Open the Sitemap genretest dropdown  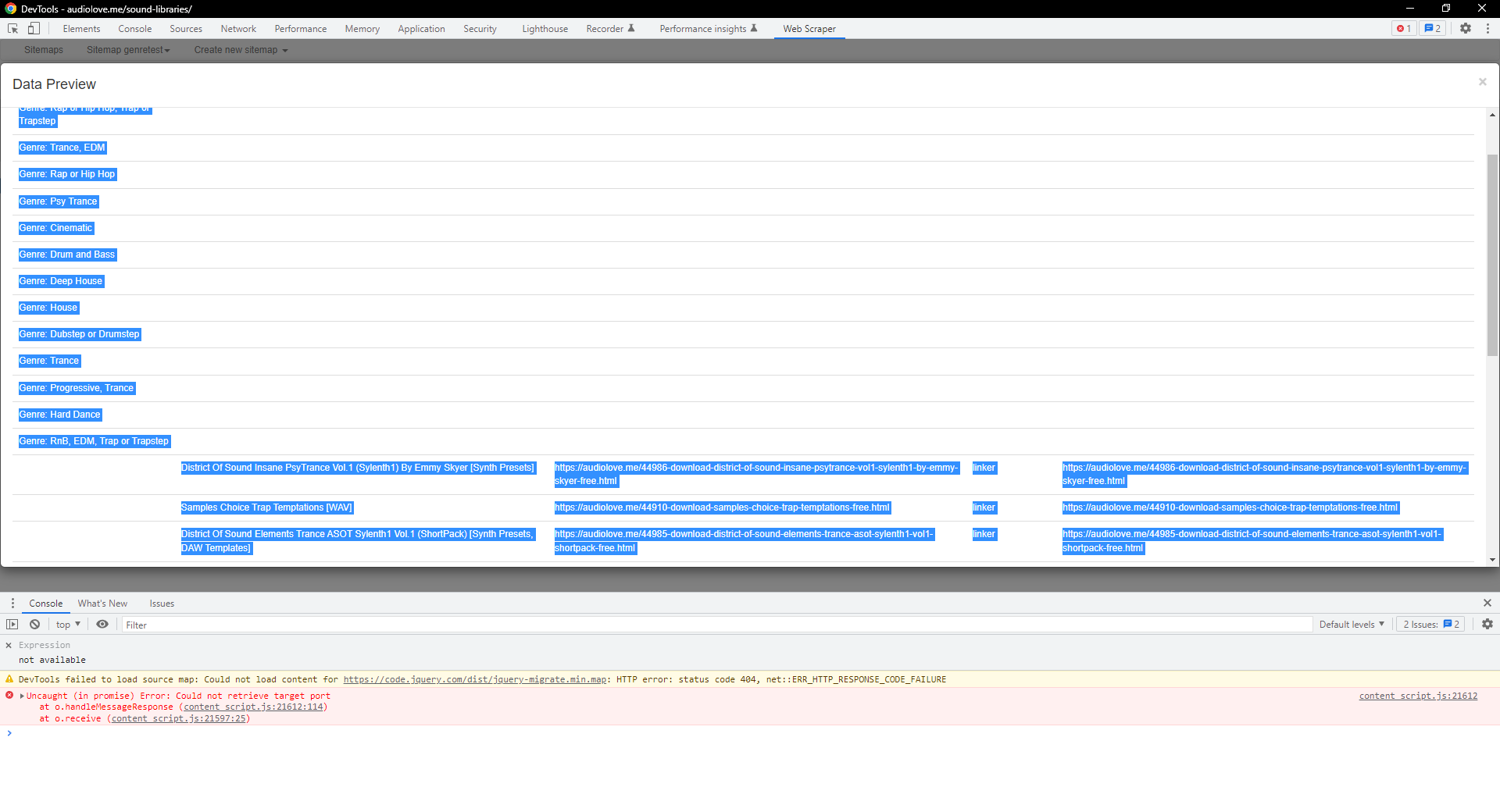(128, 50)
